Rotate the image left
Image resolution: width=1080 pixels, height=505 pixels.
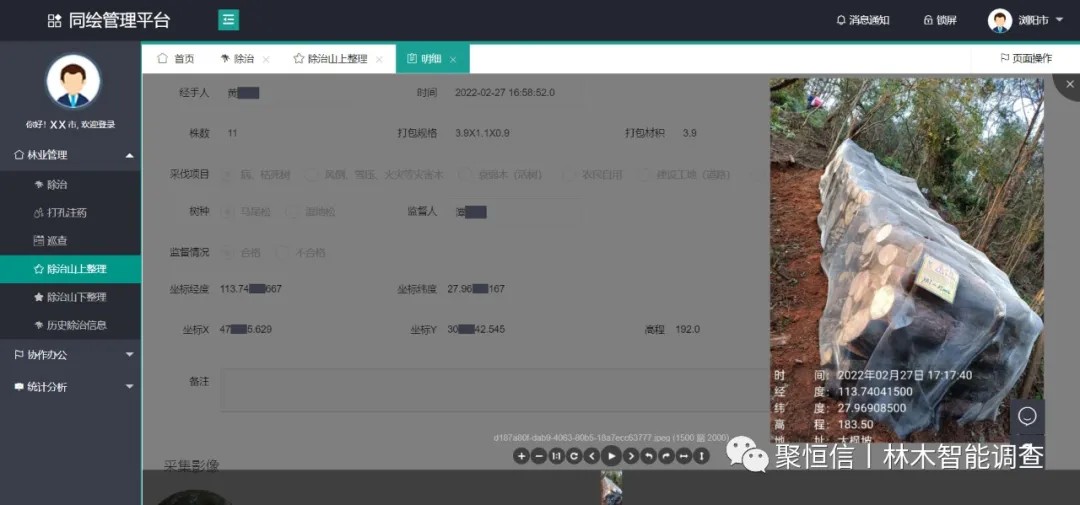(648, 456)
